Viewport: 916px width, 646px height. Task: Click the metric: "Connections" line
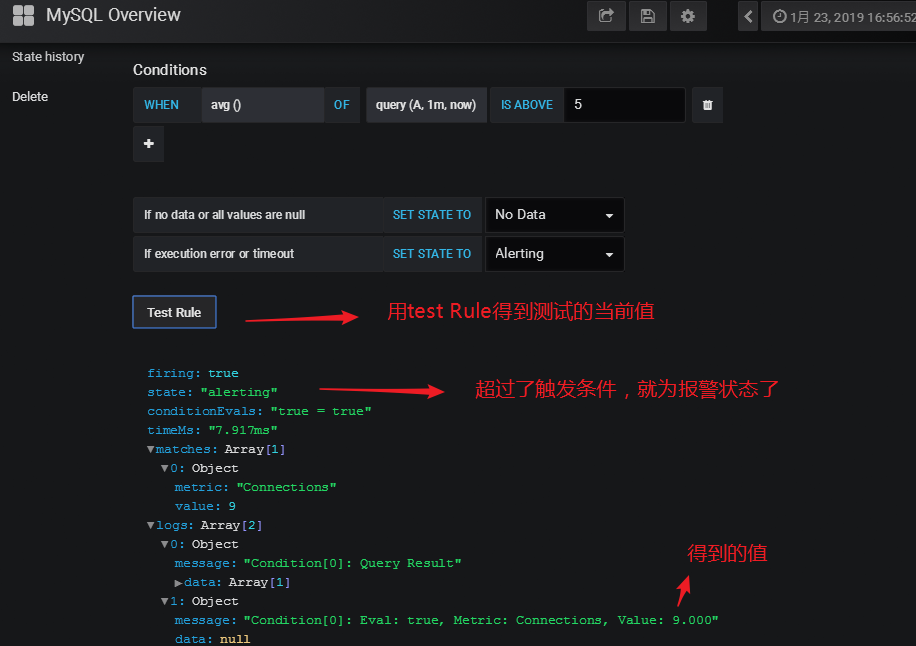pyautogui.click(x=255, y=487)
